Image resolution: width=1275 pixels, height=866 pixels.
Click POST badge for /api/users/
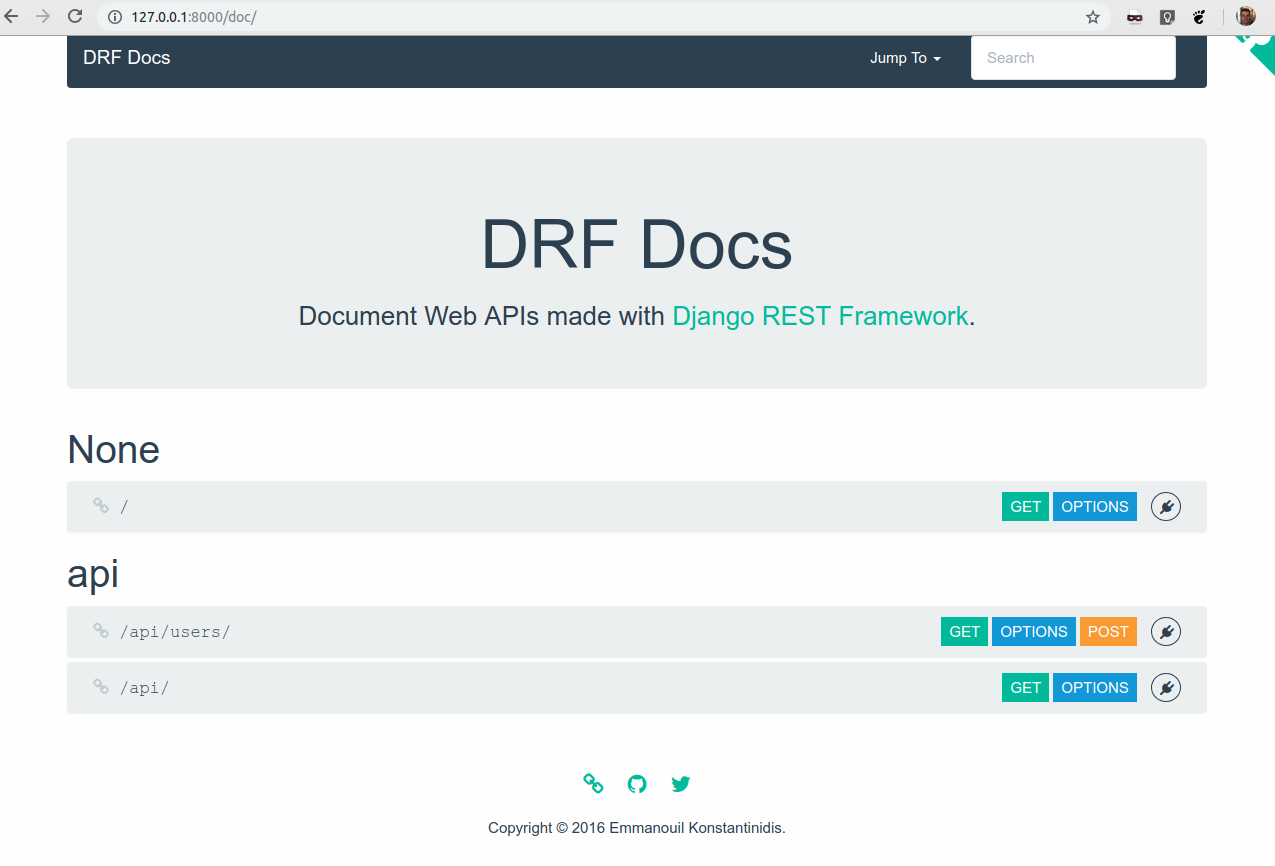coord(1108,632)
